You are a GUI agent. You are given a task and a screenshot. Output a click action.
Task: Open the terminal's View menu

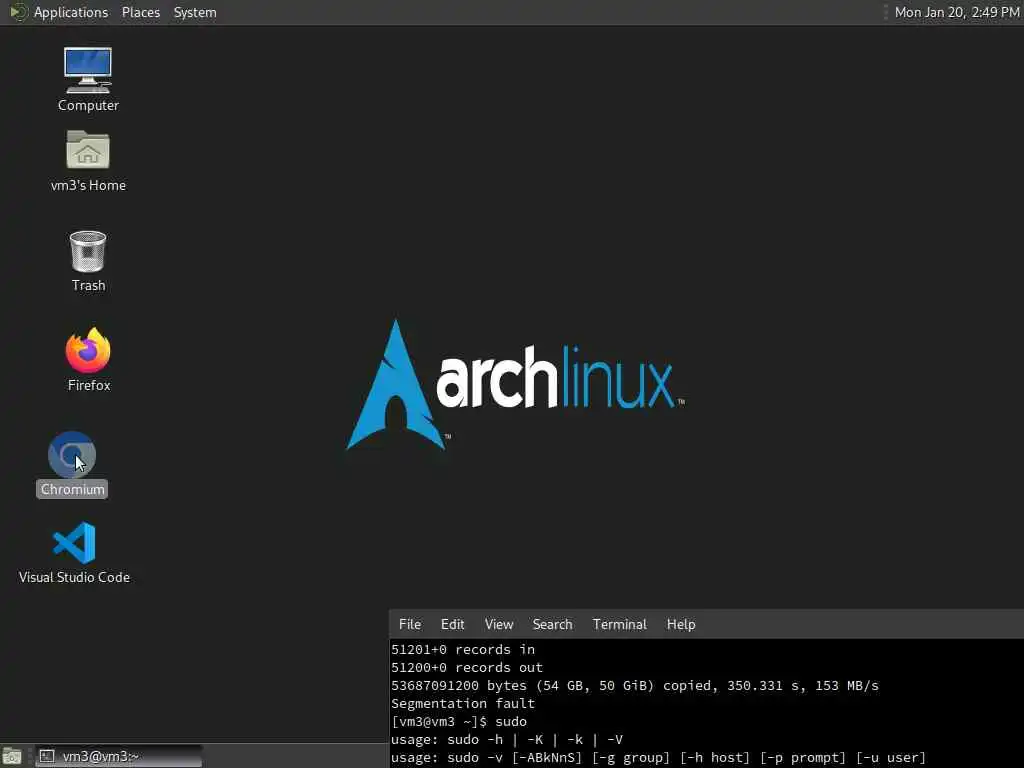[499, 624]
